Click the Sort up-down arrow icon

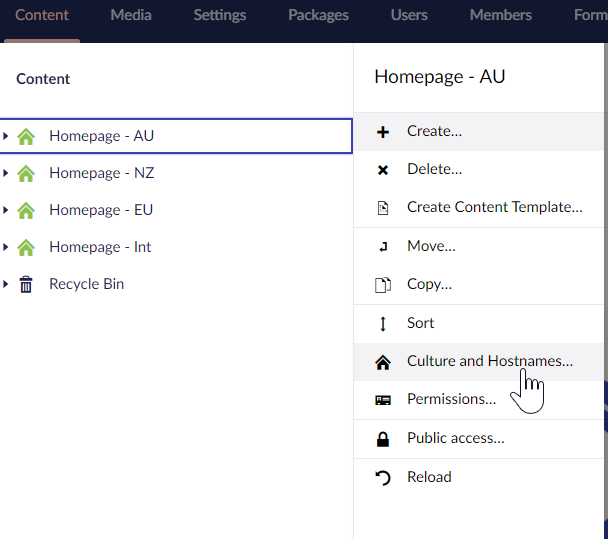pyautogui.click(x=383, y=324)
